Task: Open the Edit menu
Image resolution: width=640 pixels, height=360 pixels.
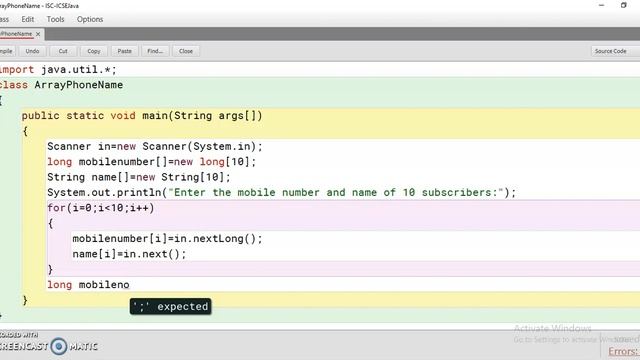Action: point(28,19)
